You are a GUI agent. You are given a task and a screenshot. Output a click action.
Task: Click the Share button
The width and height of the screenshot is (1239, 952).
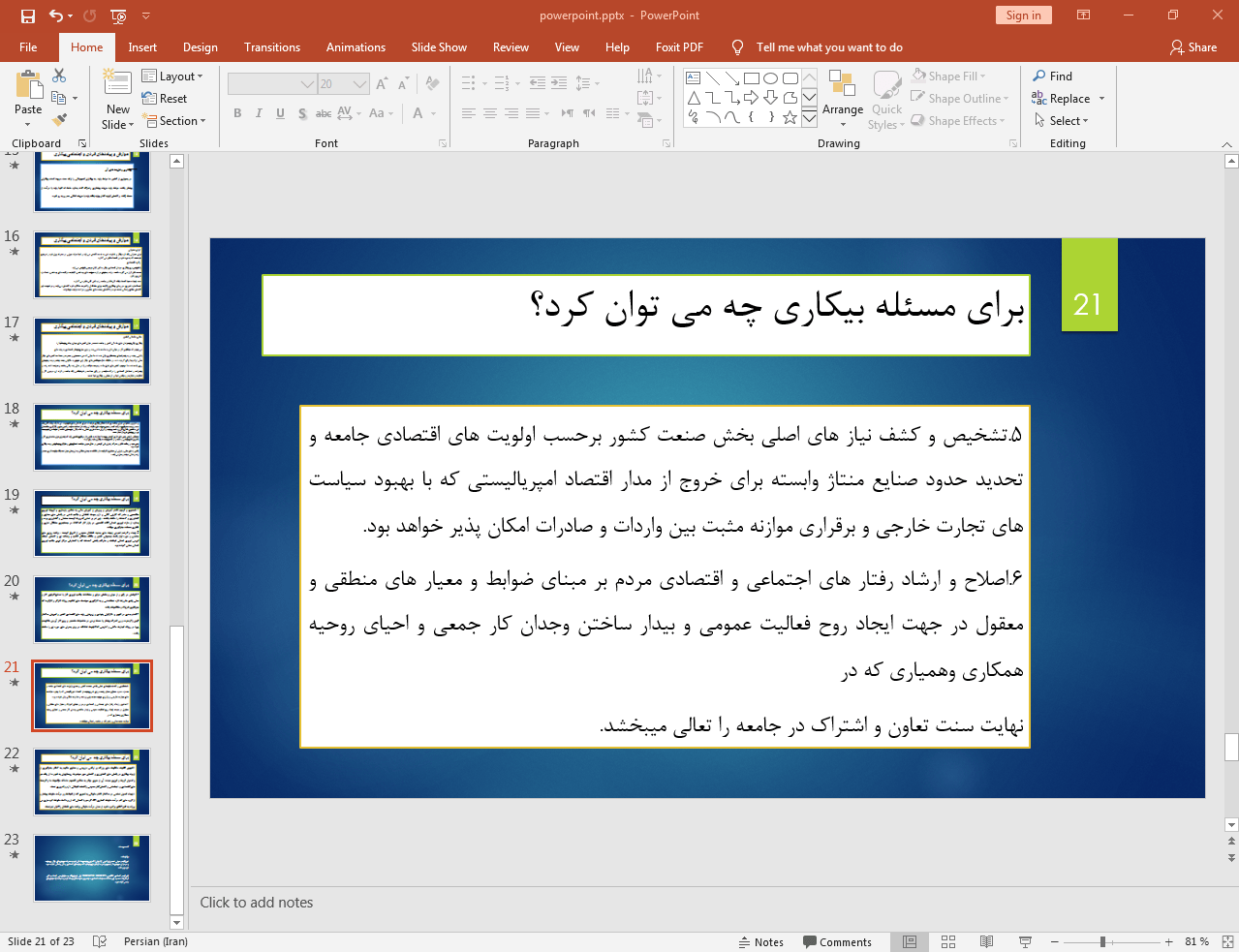point(1193,47)
